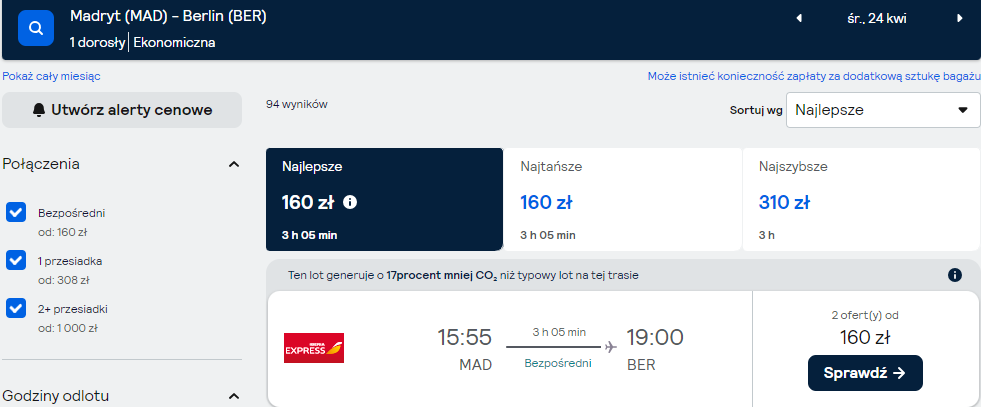This screenshot has height=407, width=981.
Task: Click the airplane icon on flight route
Action: coord(611,347)
